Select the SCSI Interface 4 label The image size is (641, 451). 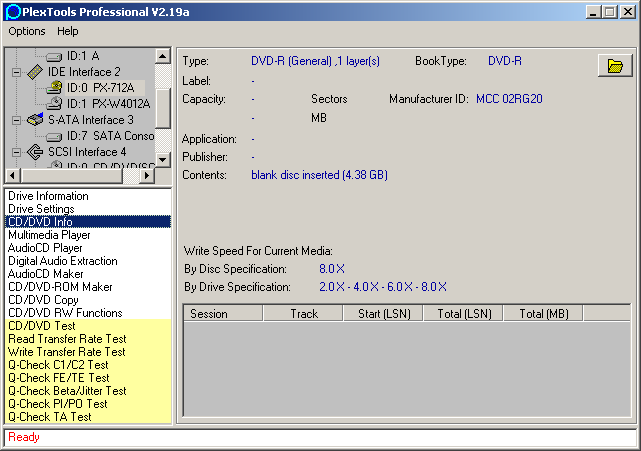point(87,152)
